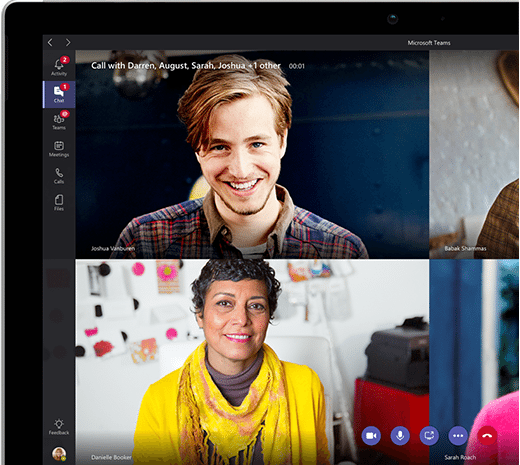Image resolution: width=520 pixels, height=465 pixels.
Task: Click your profile avatar picture
Action: pyautogui.click(x=59, y=454)
